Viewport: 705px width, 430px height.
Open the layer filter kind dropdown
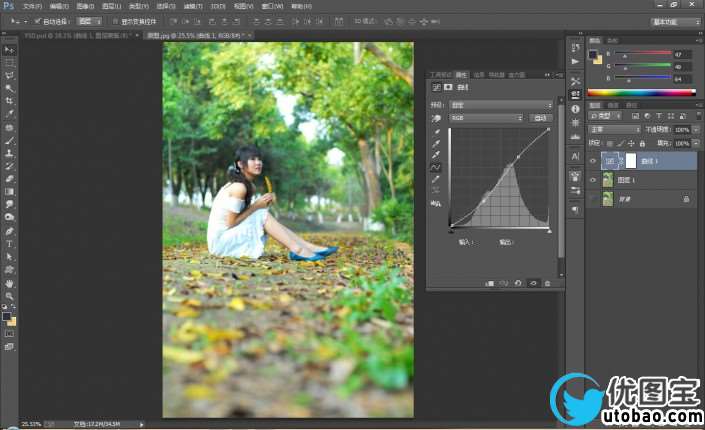click(x=605, y=116)
